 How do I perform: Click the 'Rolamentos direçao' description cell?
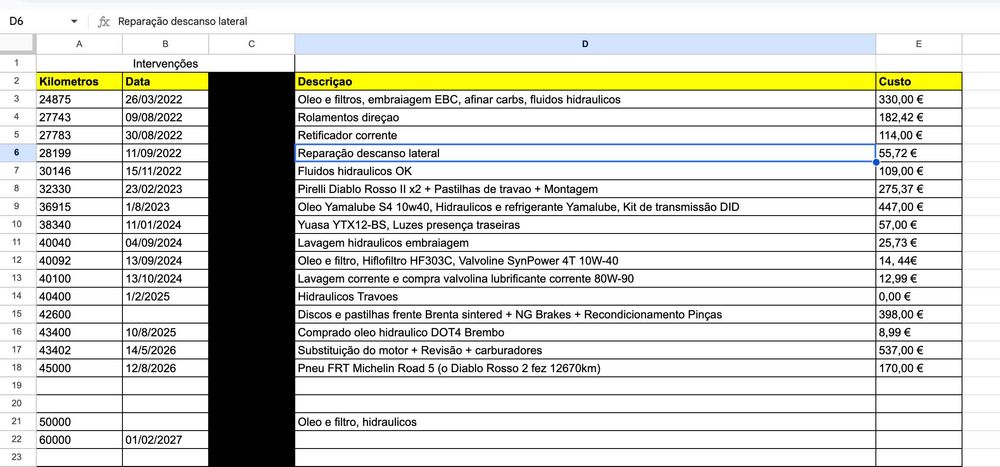tap(585, 117)
